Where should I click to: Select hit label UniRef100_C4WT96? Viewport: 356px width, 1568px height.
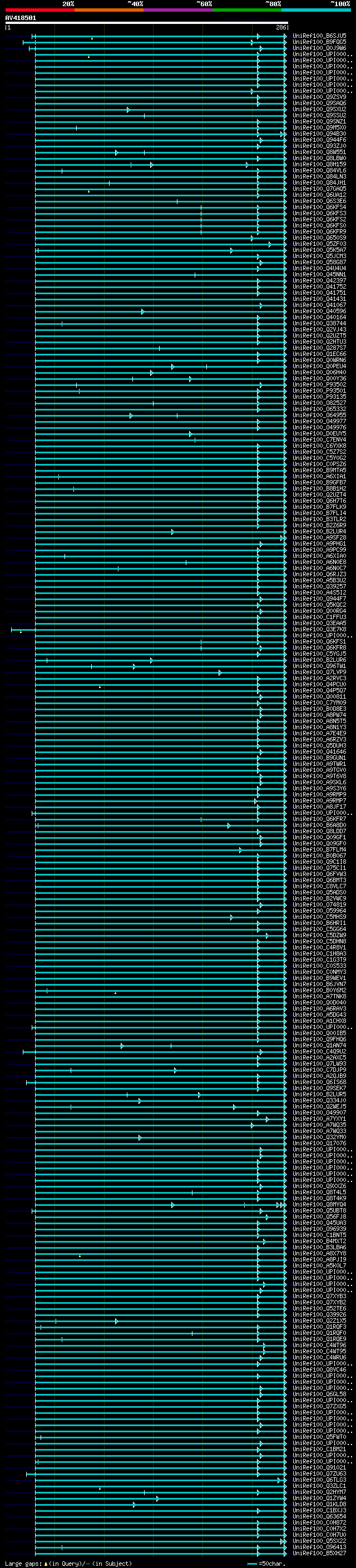319,1346
